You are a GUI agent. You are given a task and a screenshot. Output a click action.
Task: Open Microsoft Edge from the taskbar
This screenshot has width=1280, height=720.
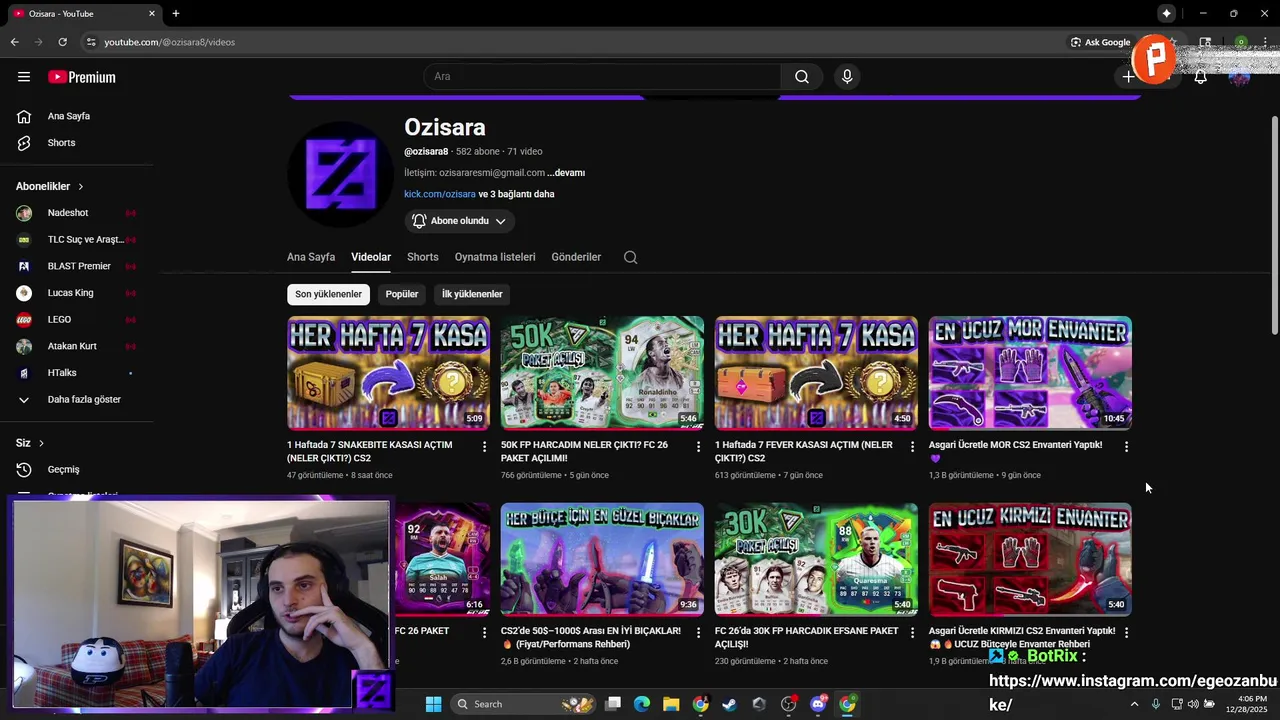642,704
